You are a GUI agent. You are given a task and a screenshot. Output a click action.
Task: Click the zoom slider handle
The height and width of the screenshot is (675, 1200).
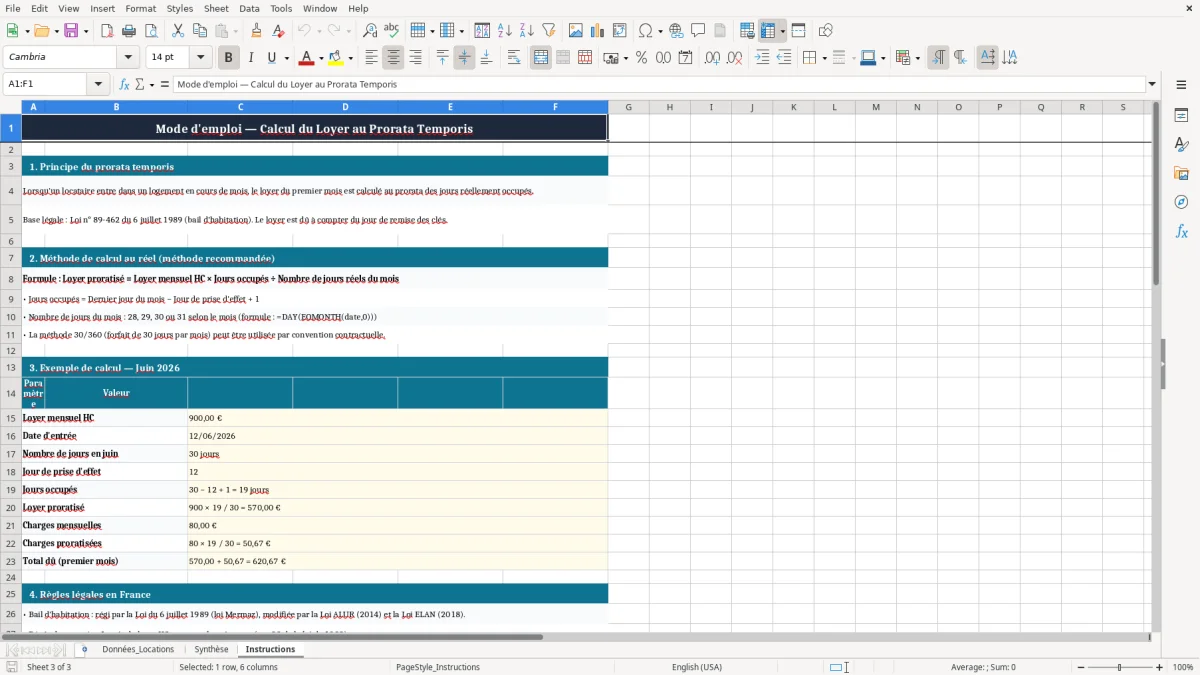click(1120, 667)
